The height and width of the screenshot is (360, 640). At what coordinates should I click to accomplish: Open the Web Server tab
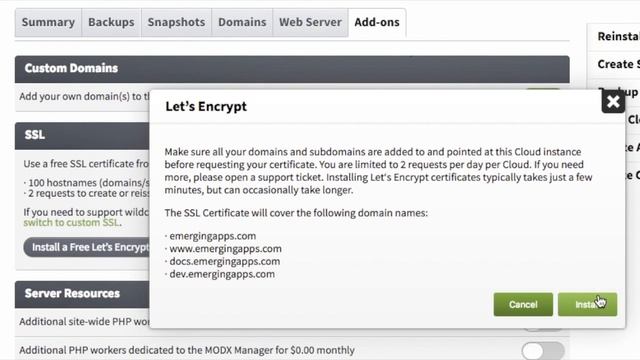310,22
